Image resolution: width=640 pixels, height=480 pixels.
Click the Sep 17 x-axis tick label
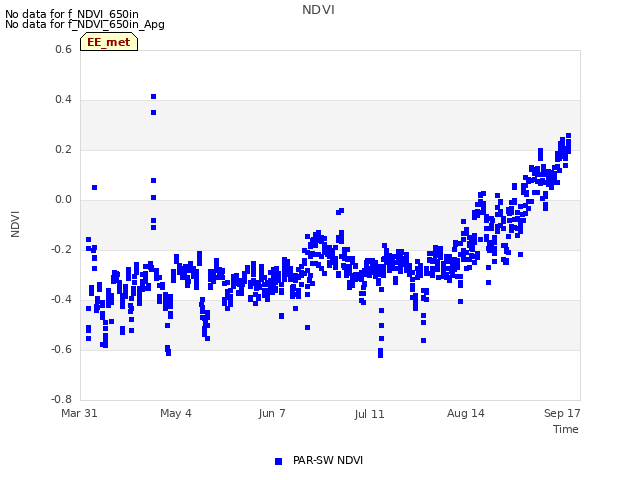[562, 413]
